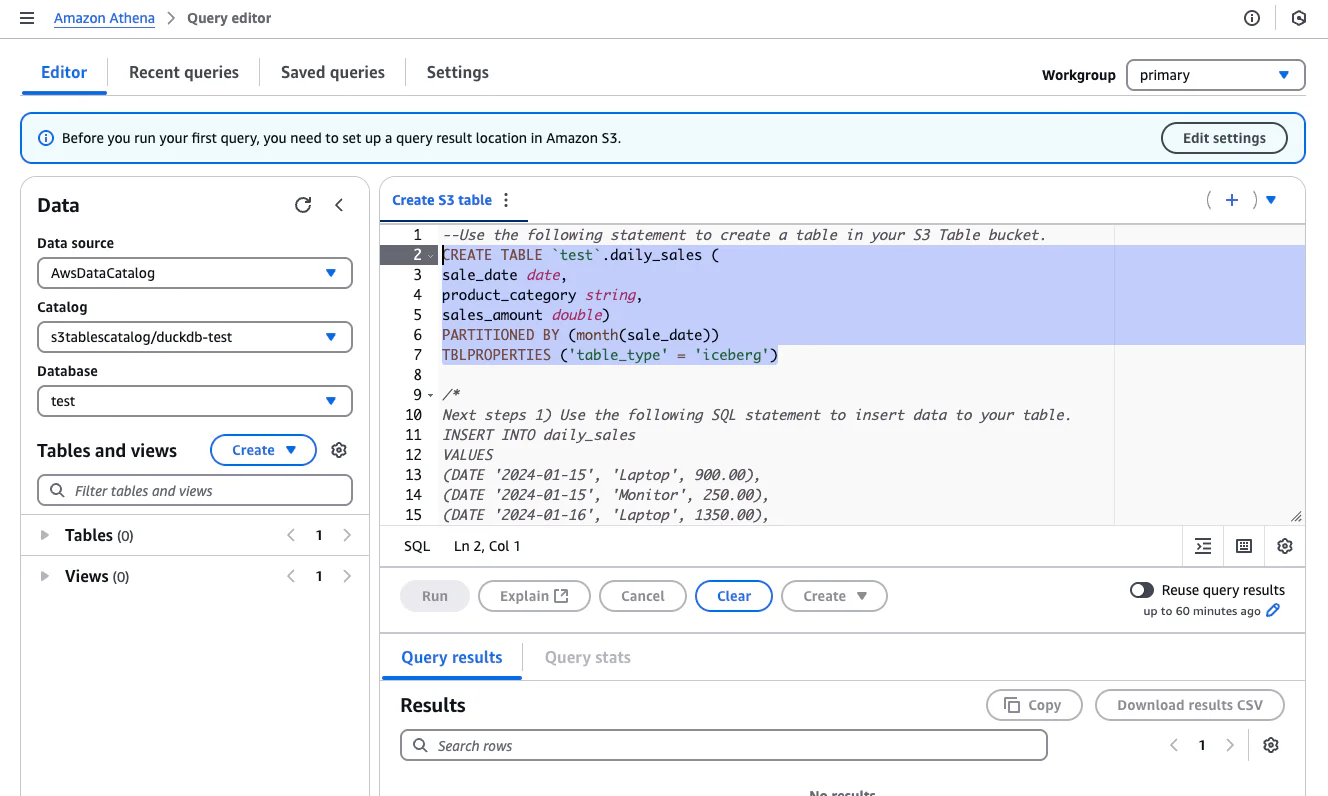Screen dimensions: 1328x796
Task: Add a new query tab
Action: pyautogui.click(x=1232, y=200)
